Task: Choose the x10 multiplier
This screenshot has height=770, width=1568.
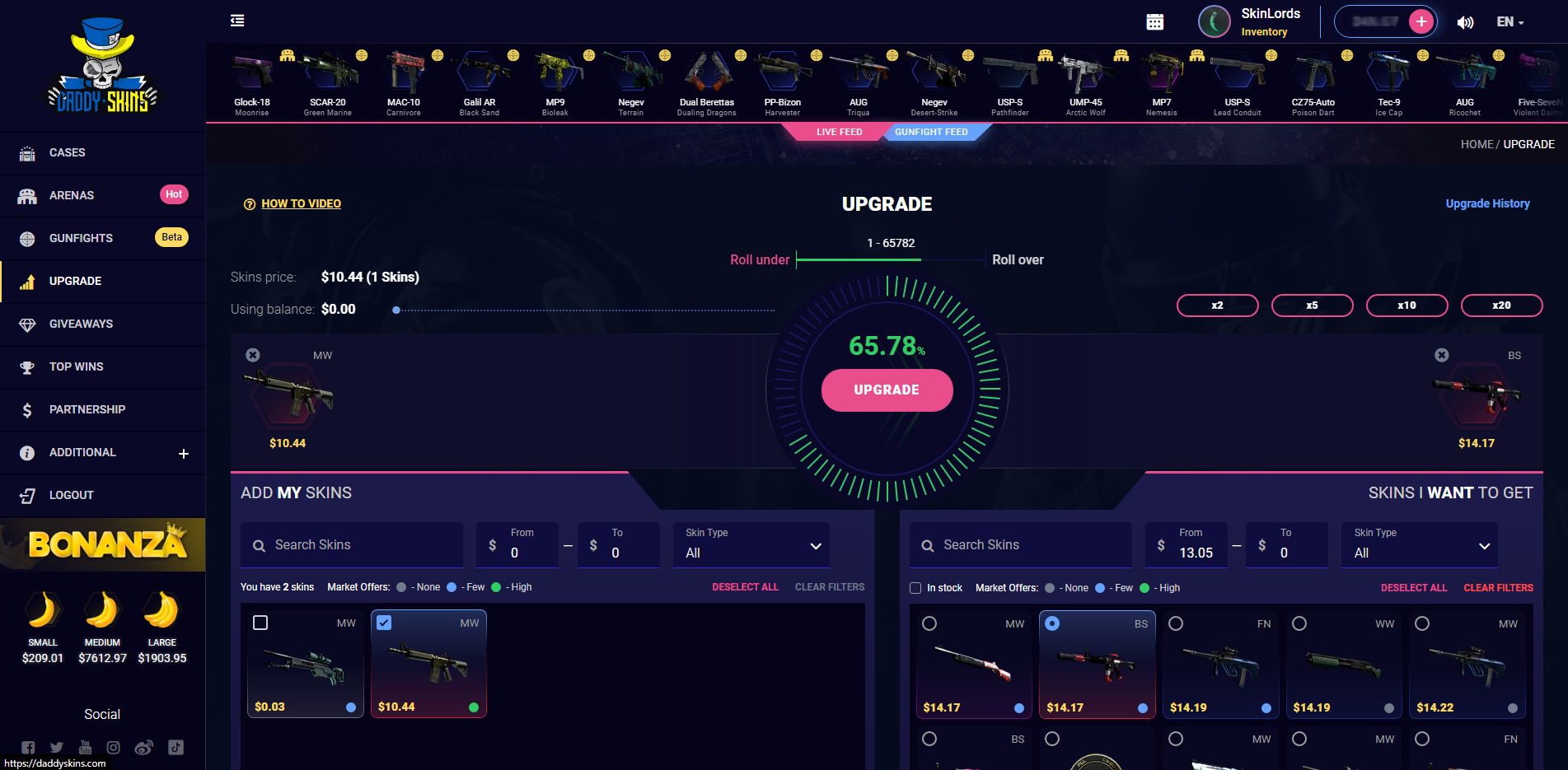Action: [x=1407, y=306]
